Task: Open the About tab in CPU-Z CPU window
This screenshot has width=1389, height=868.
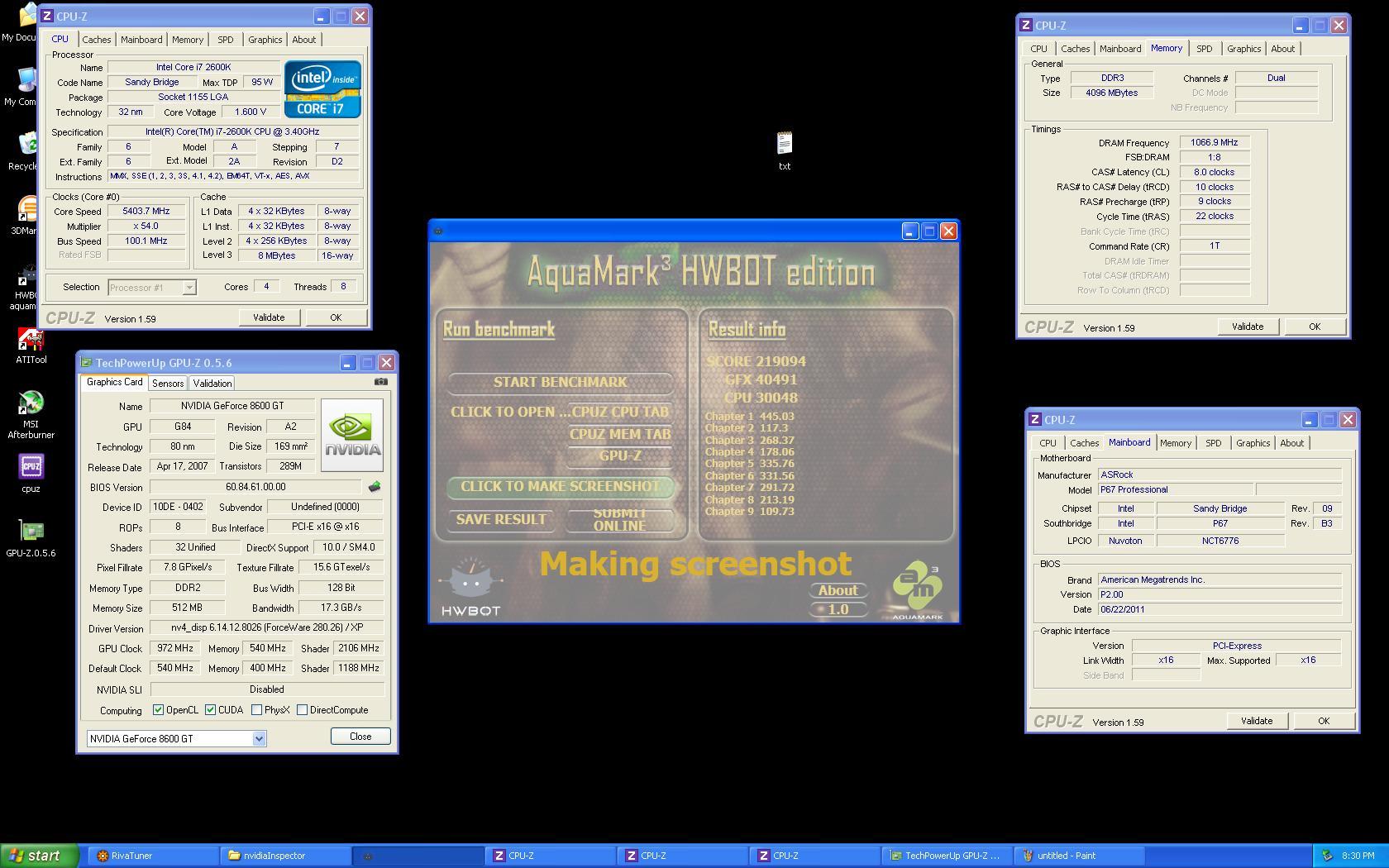Action: point(303,40)
